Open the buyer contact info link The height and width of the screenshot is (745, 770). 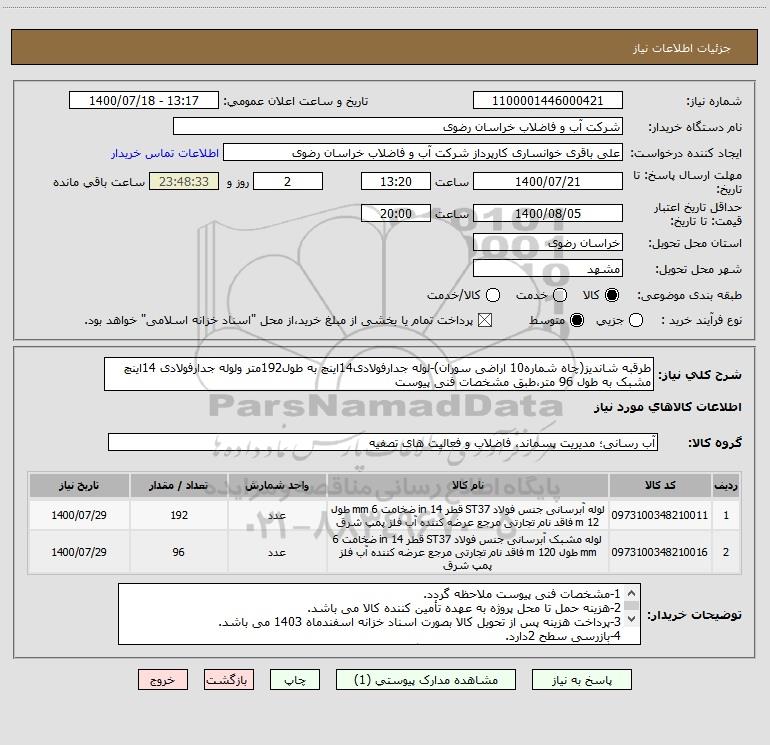pos(165,153)
